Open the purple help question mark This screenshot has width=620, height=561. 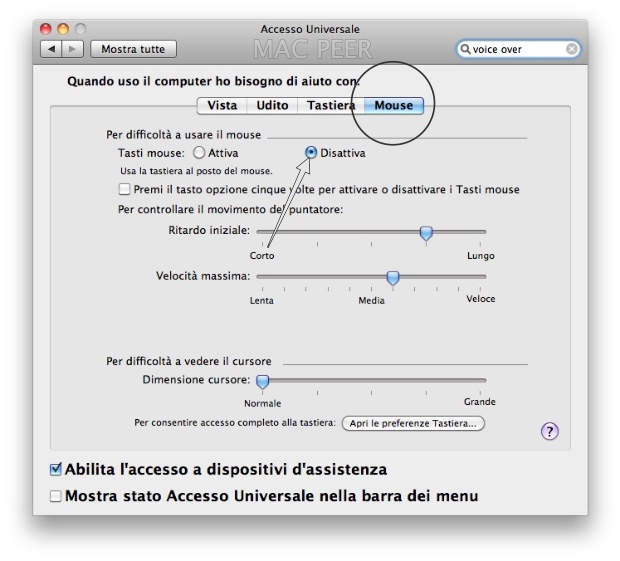tap(550, 431)
